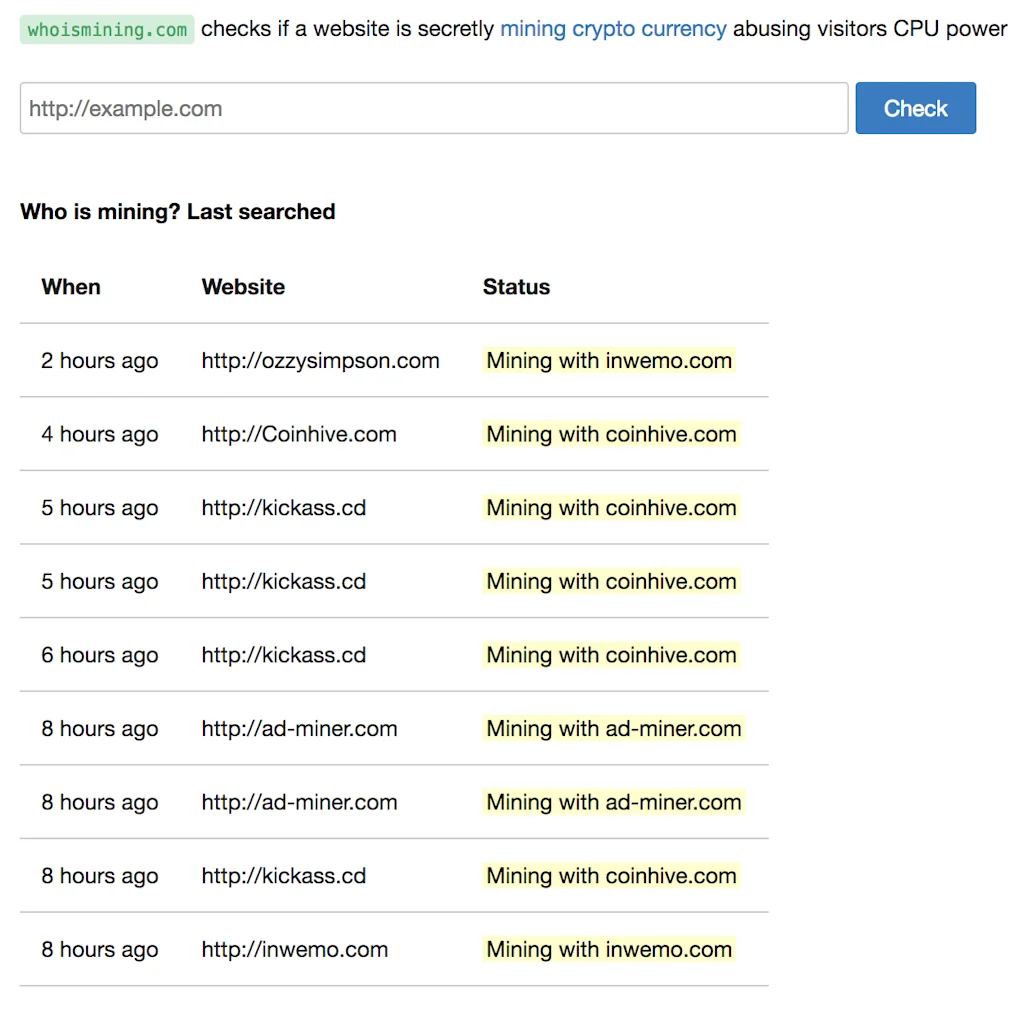The height and width of the screenshot is (1011, 1024).
Task: Clear the http://example.com placeholder field
Action: point(433,108)
